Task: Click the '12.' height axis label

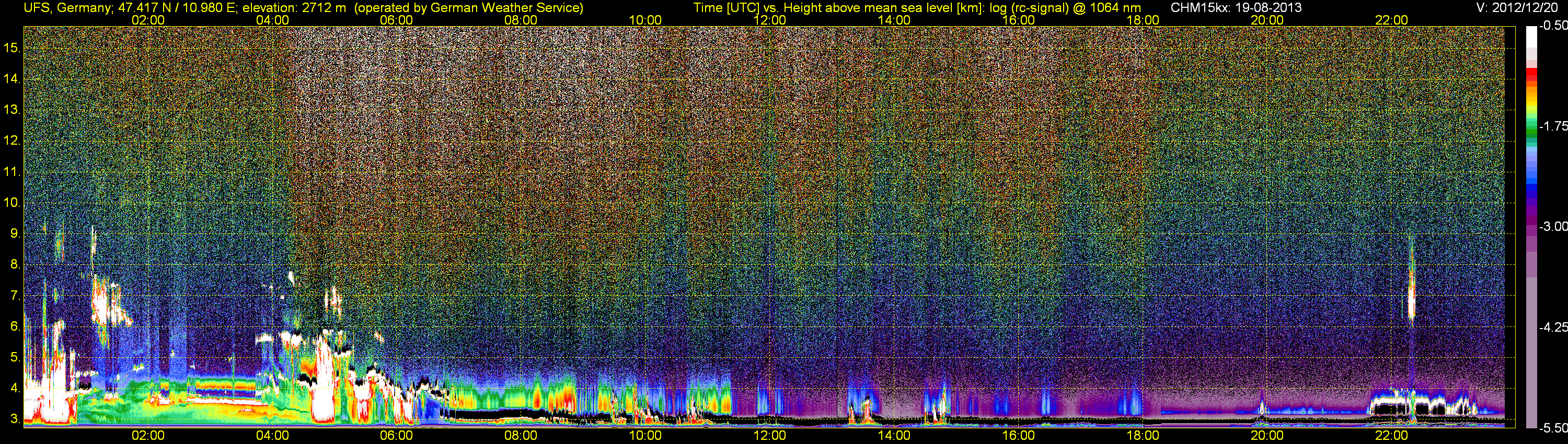Action: (12, 141)
